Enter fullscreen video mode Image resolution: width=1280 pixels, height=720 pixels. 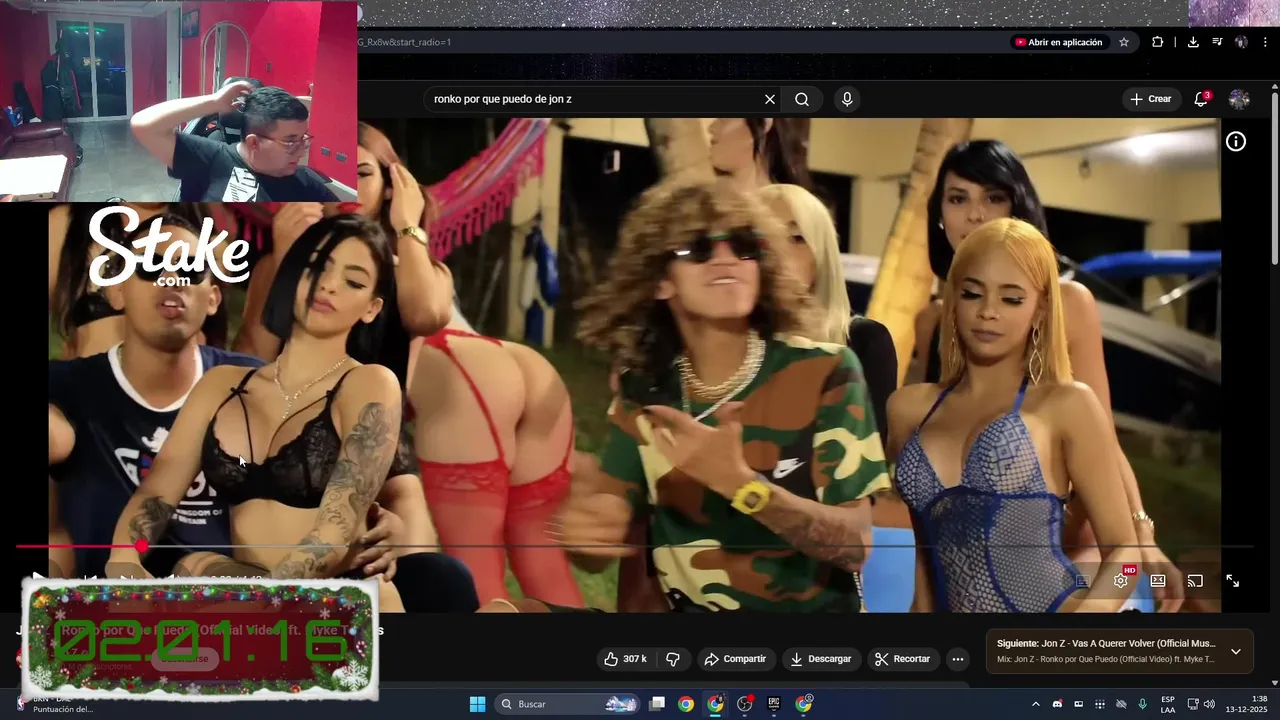tap(1232, 580)
